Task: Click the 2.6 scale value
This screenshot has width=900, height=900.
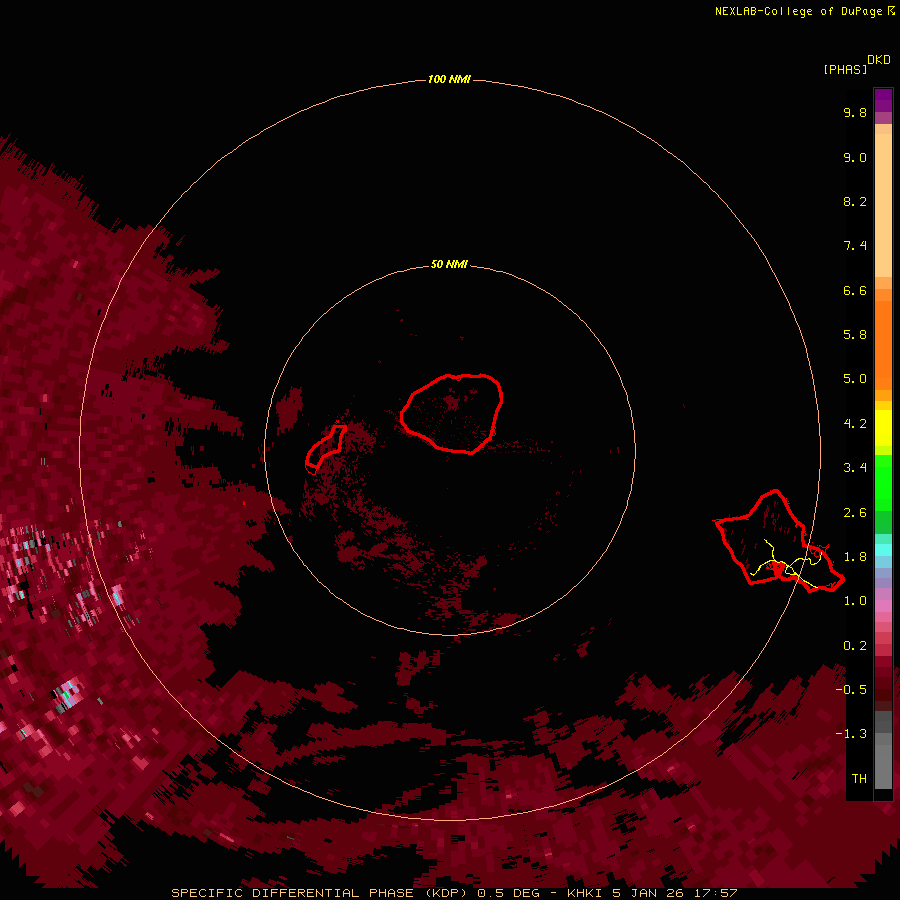Action: (x=855, y=513)
